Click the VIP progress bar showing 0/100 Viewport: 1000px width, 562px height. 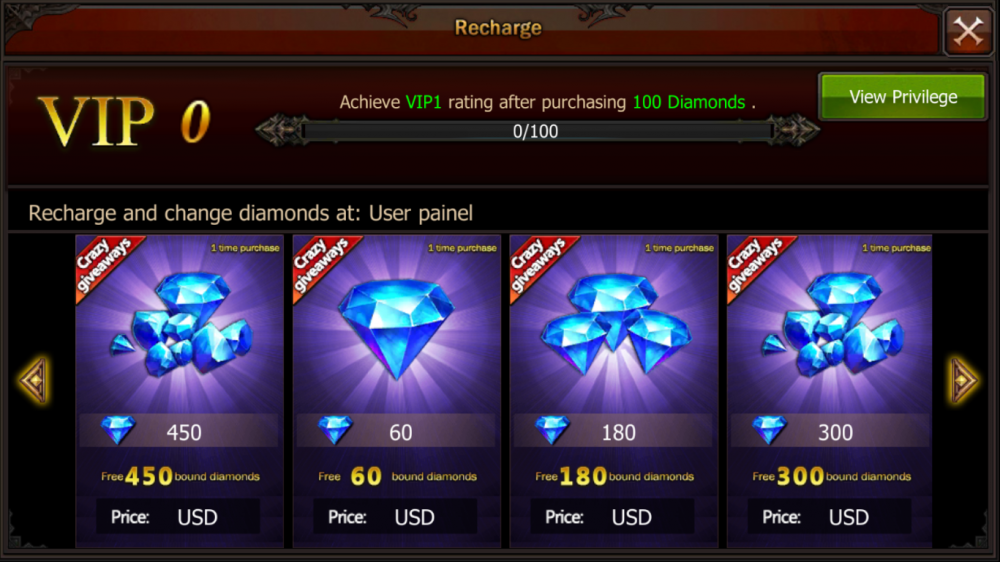pos(537,131)
